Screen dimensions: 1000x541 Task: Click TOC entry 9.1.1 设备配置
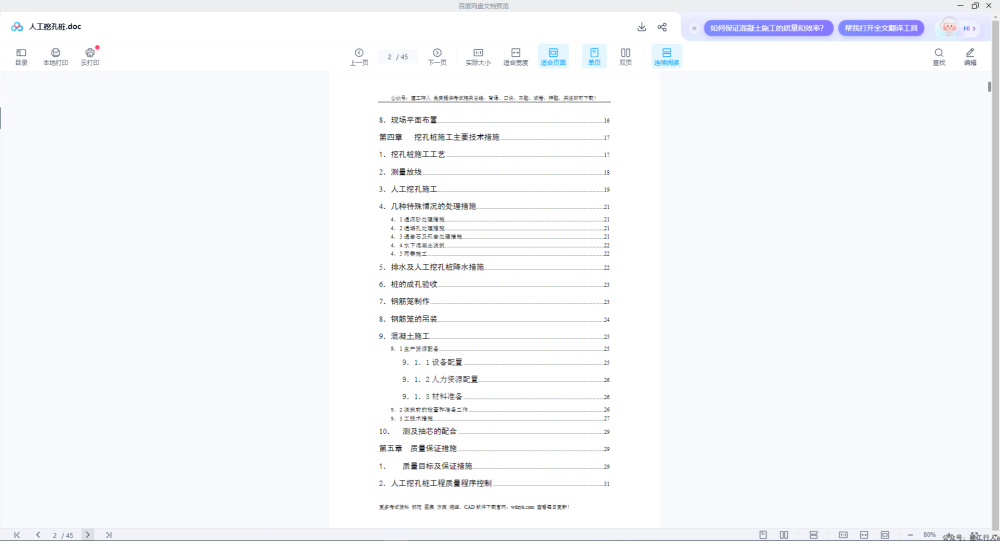pyautogui.click(x=506, y=362)
